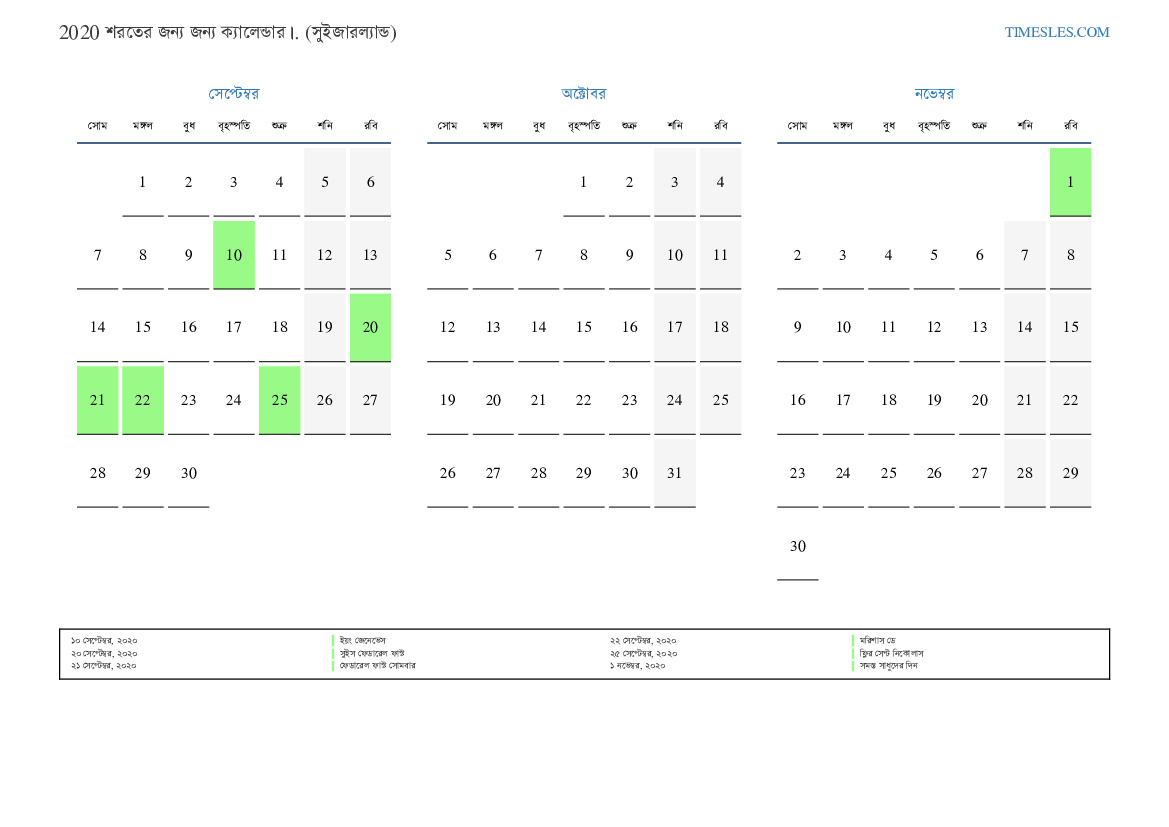The image size is (1169, 827).
Task: Select September 30 date cell
Action: [x=189, y=473]
